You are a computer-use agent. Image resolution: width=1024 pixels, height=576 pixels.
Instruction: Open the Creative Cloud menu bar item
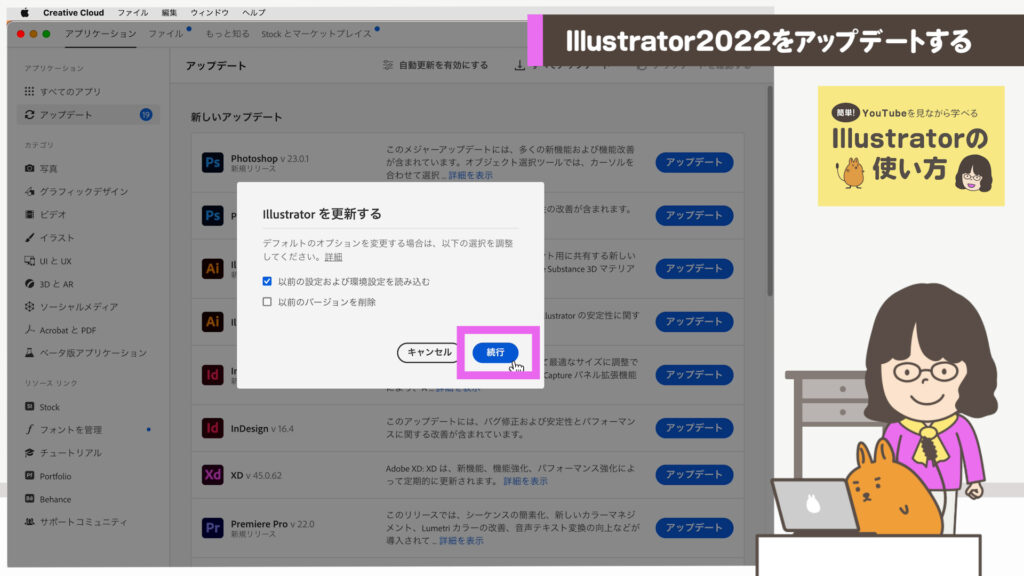73,12
